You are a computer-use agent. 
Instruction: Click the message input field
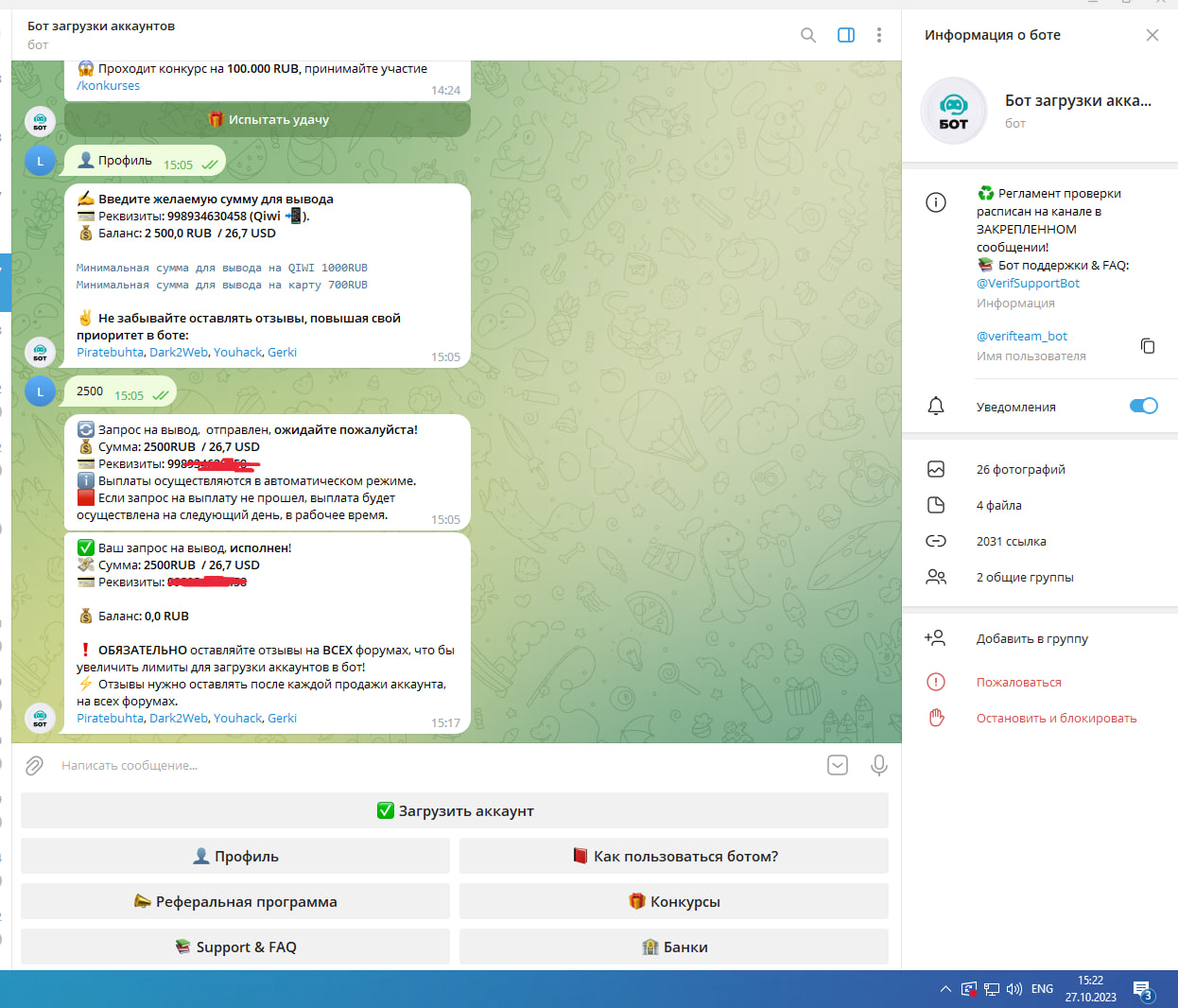coord(425,765)
